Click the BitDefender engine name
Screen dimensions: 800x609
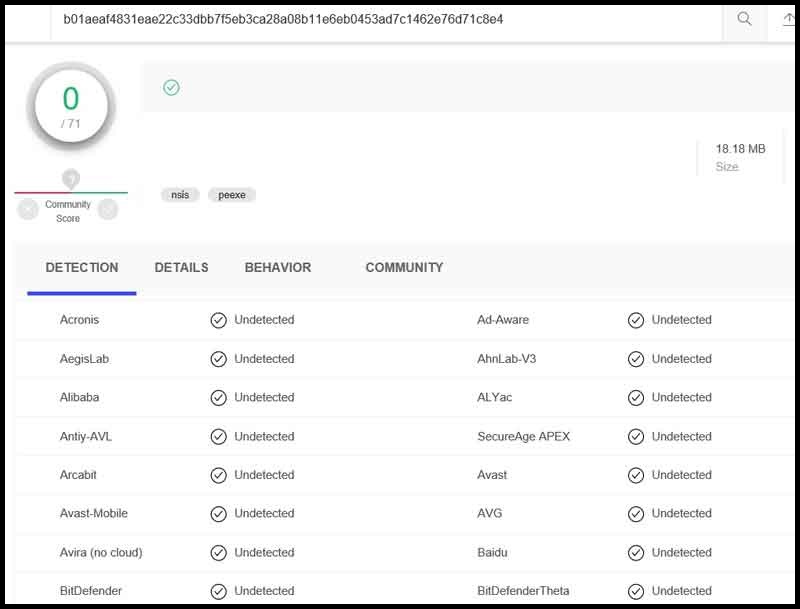coord(91,591)
